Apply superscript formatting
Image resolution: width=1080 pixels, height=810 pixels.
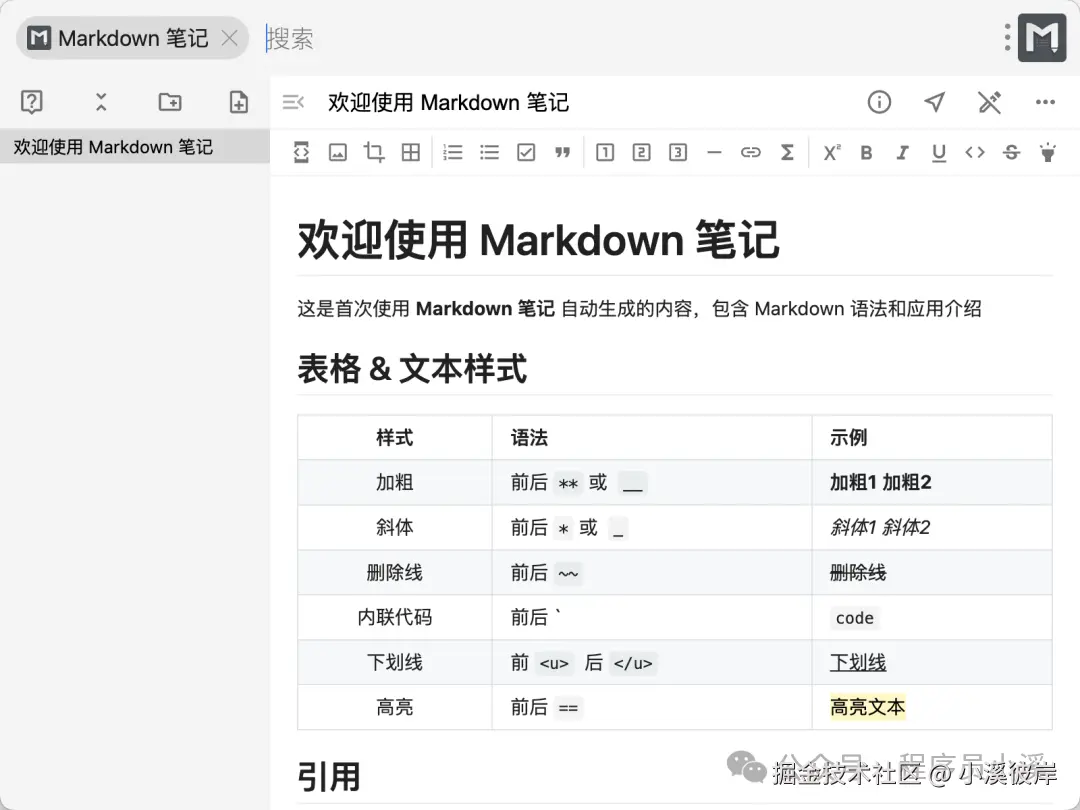[x=831, y=152]
